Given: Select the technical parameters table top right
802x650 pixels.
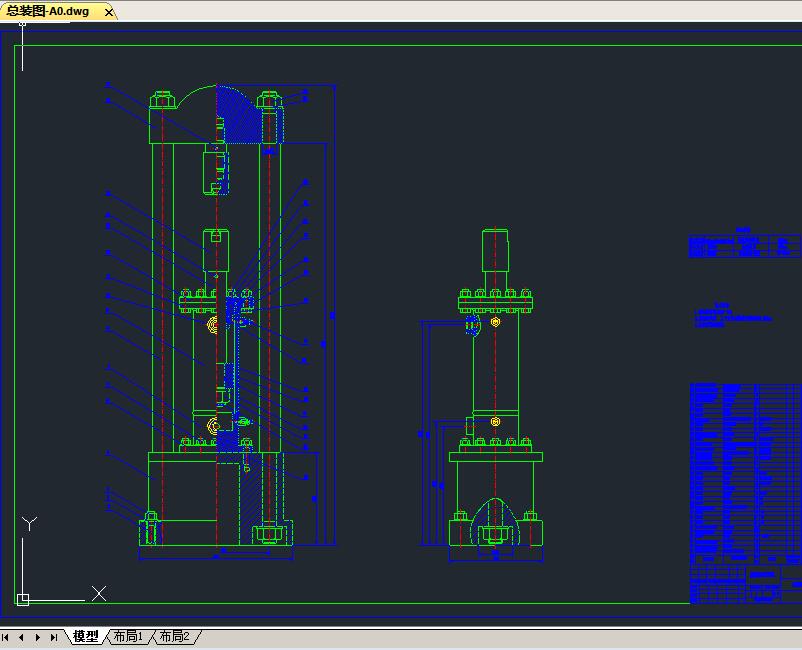Looking at the screenshot, I should pyautogui.click(x=744, y=246).
